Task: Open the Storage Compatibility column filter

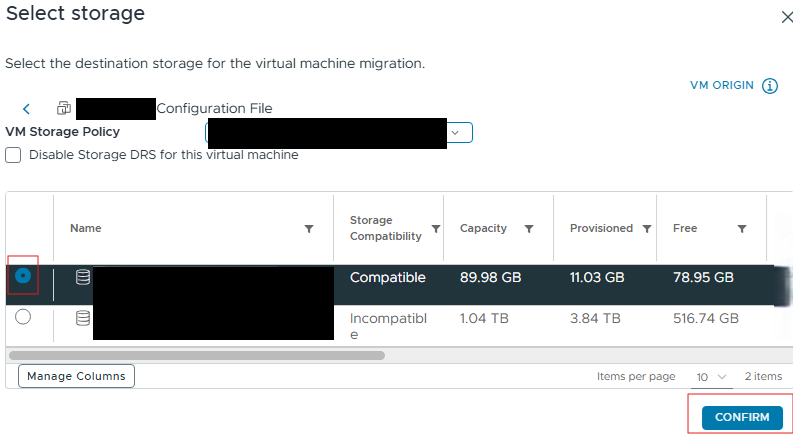Action: pos(434,229)
